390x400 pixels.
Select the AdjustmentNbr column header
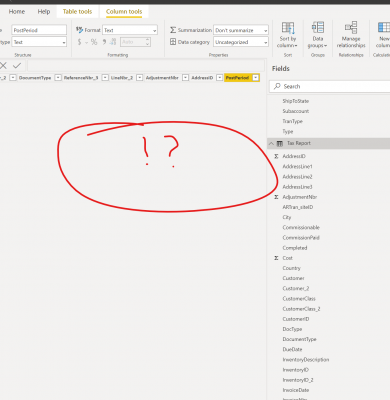click(162, 78)
